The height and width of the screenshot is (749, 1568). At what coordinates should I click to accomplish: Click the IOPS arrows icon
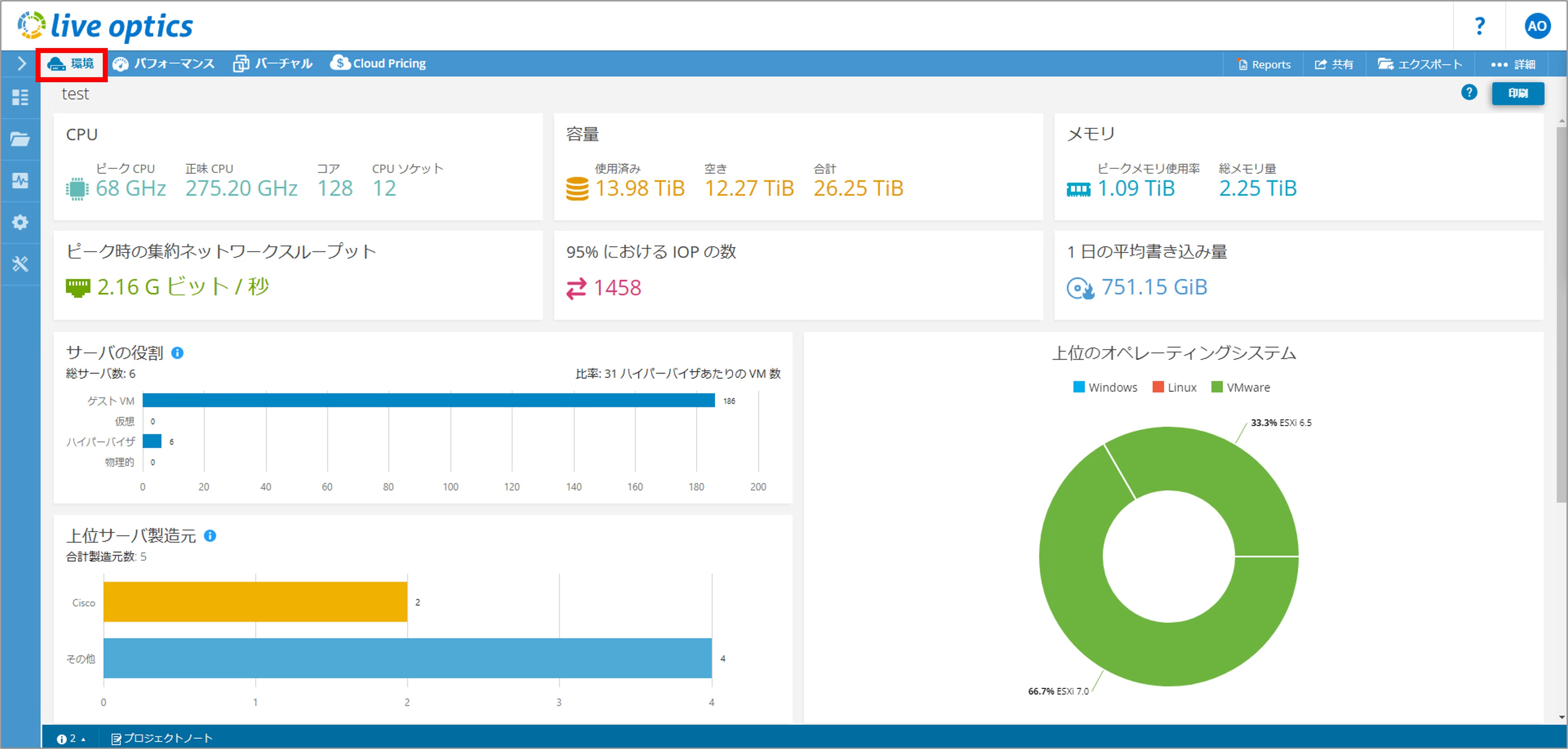pyautogui.click(x=576, y=289)
